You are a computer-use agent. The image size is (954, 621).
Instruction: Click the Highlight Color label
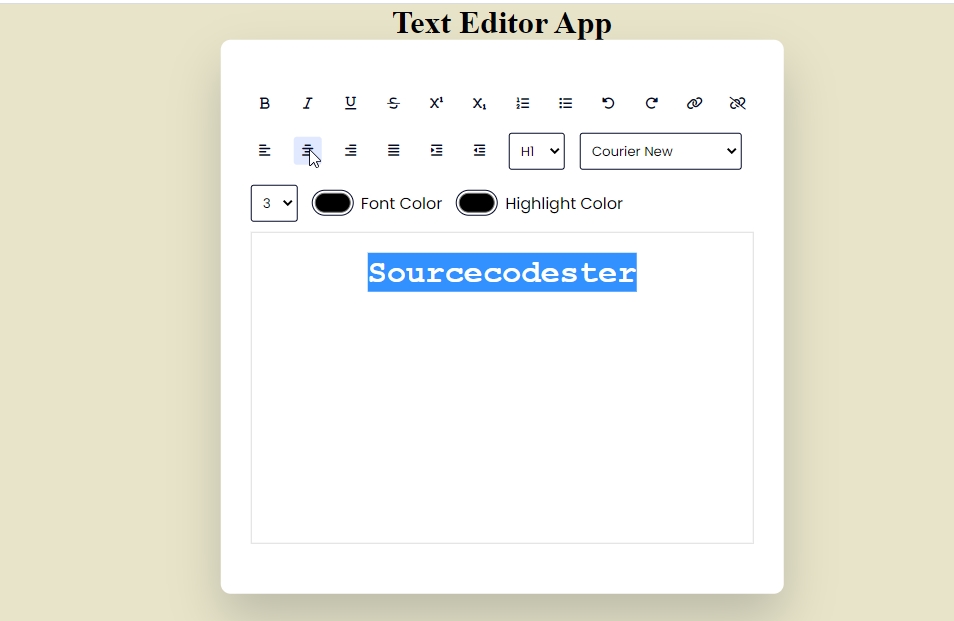click(564, 203)
